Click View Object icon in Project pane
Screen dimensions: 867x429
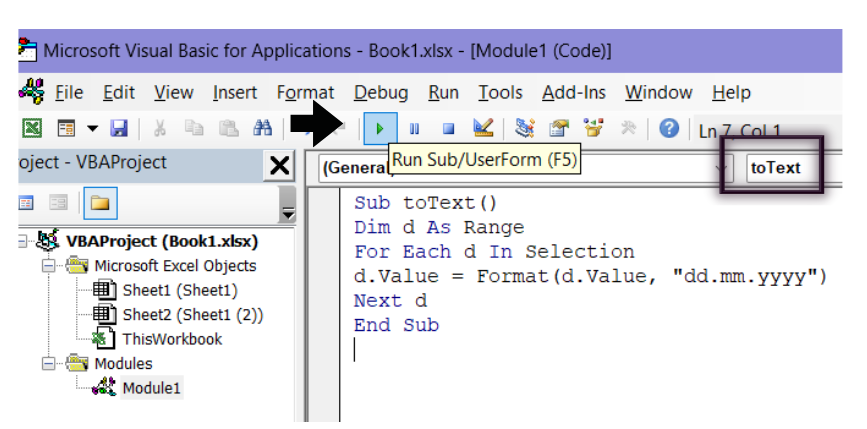point(58,203)
